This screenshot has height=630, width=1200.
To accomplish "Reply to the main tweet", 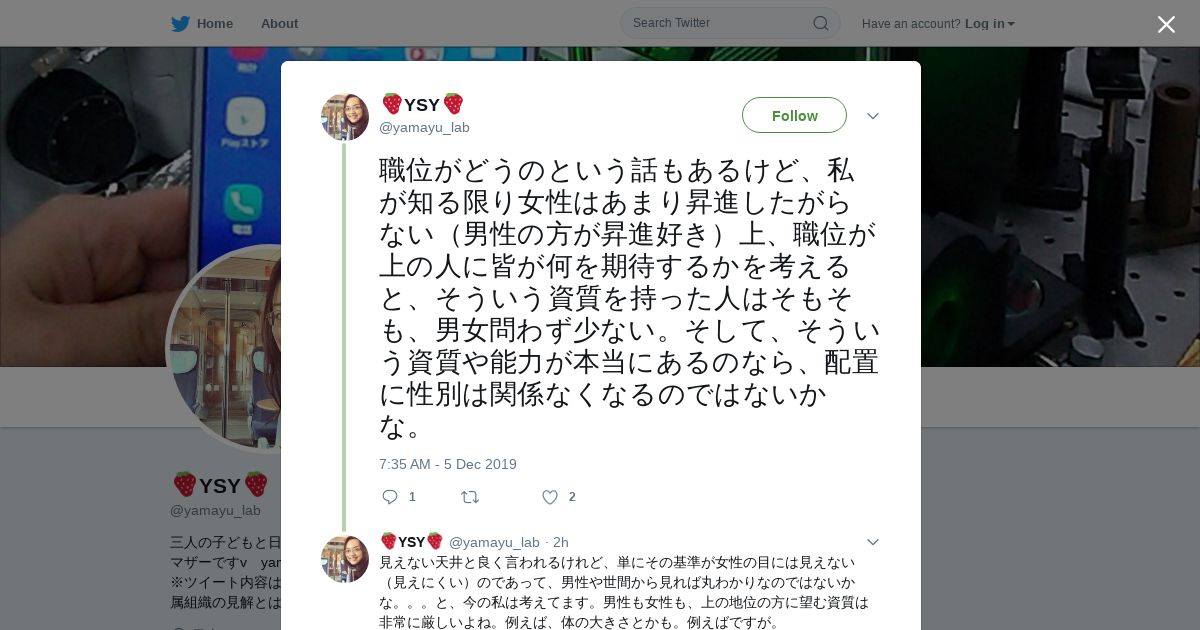I will (390, 497).
